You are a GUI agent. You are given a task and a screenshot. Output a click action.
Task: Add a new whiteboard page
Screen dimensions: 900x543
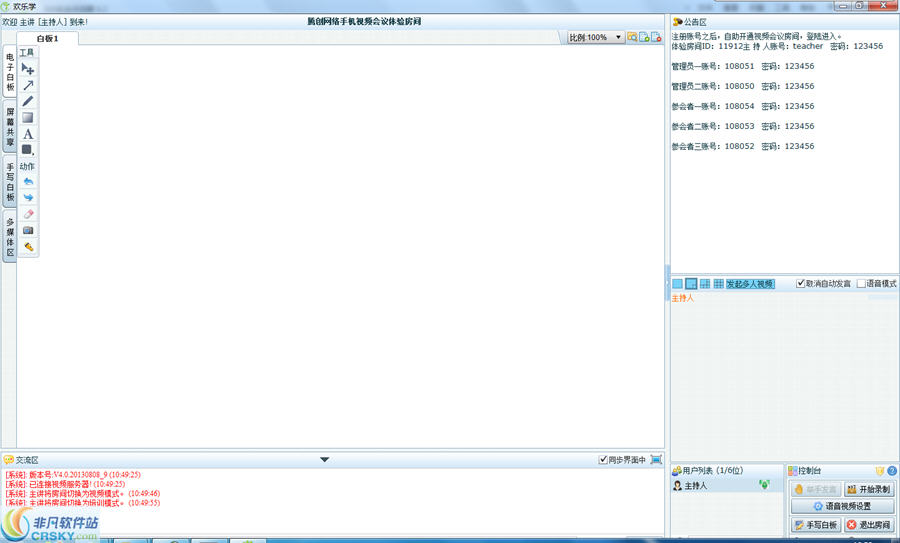pos(644,37)
